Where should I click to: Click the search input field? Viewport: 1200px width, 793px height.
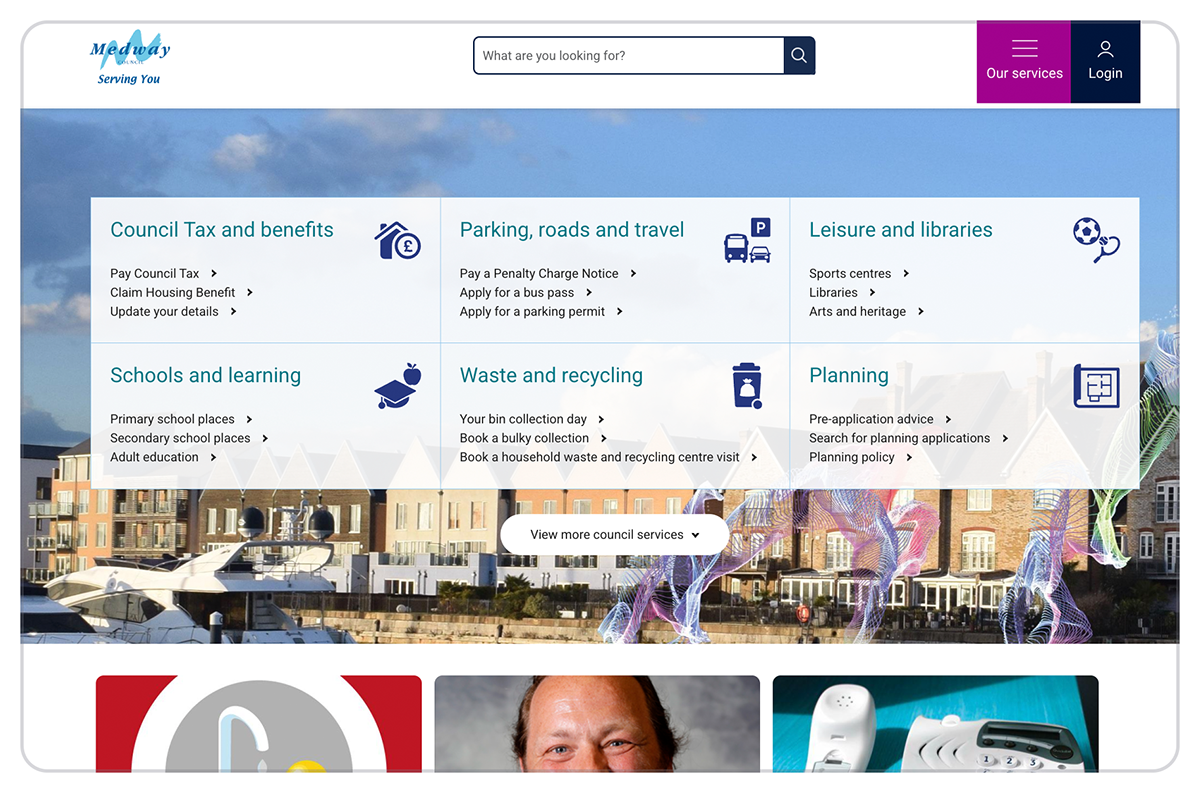click(x=630, y=55)
